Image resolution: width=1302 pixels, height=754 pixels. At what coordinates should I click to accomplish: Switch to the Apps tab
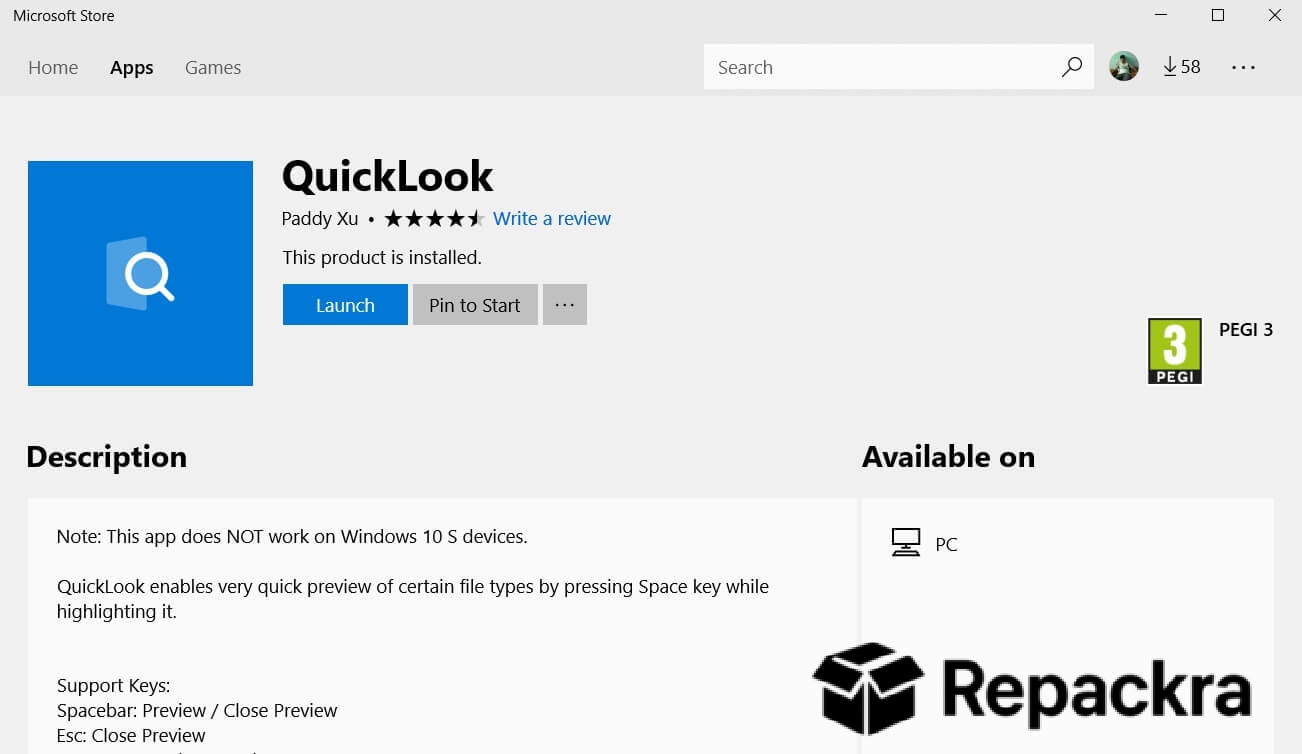[132, 67]
